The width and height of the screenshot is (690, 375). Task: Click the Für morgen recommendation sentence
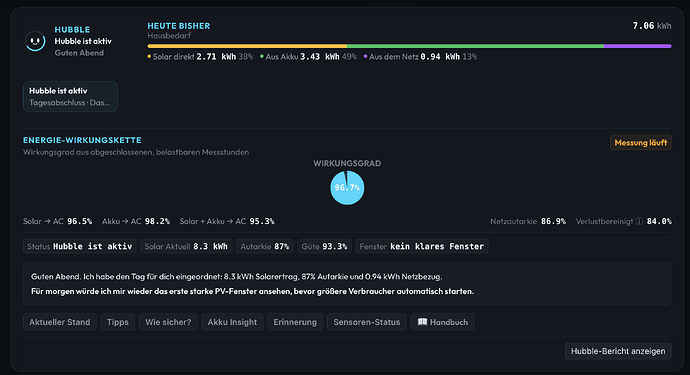(252, 291)
